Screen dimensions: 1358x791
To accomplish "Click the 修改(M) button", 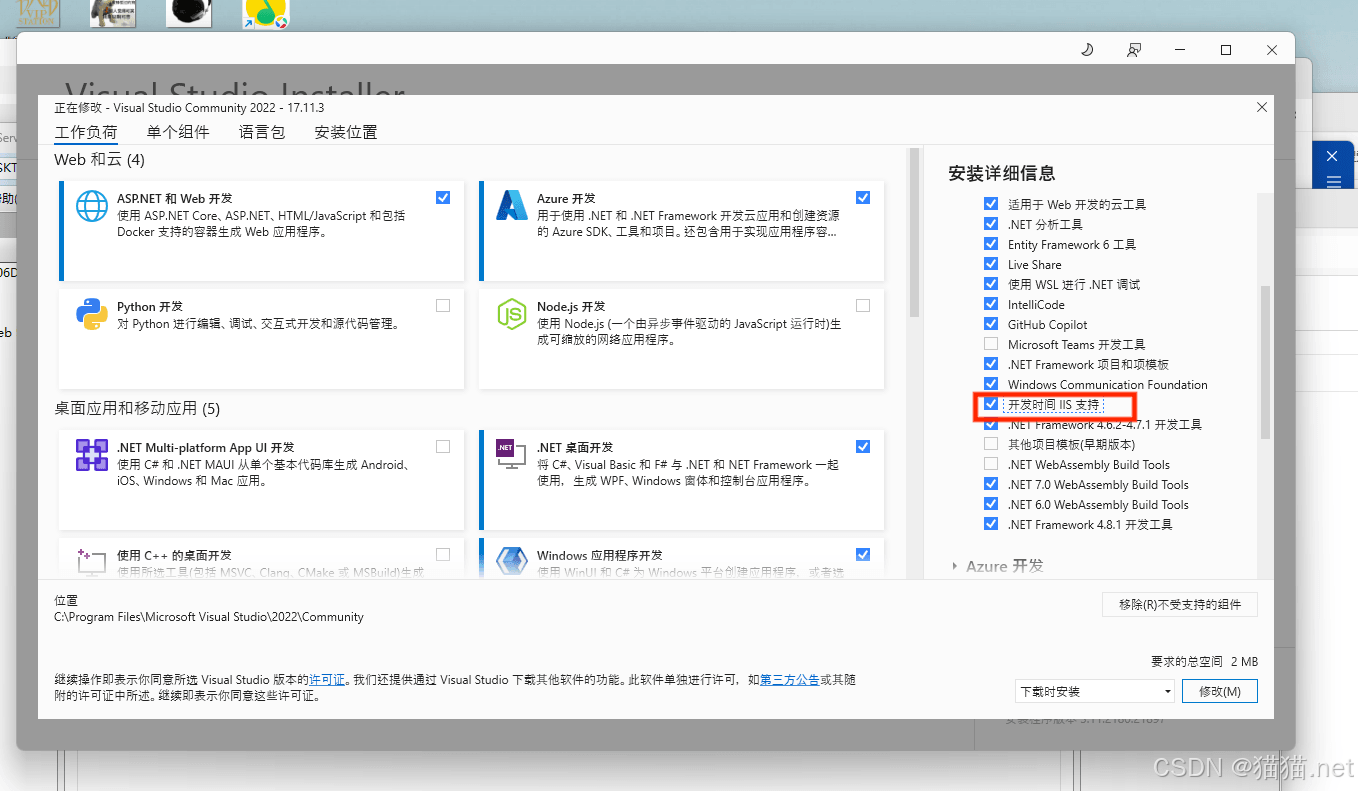I will (1220, 691).
